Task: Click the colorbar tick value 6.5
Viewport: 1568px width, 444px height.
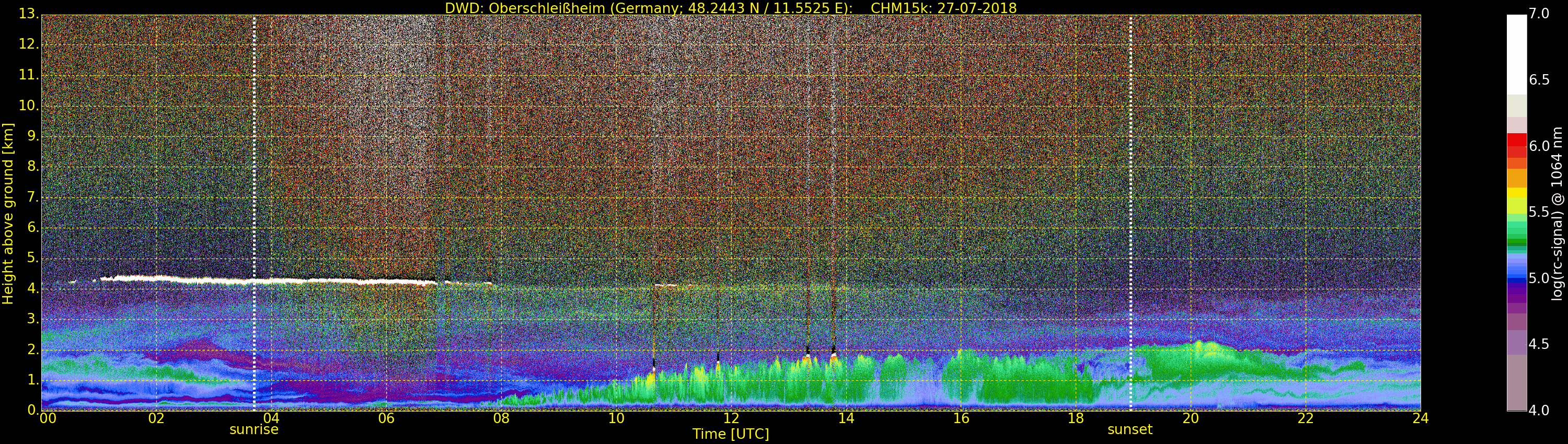Action: click(x=1538, y=80)
